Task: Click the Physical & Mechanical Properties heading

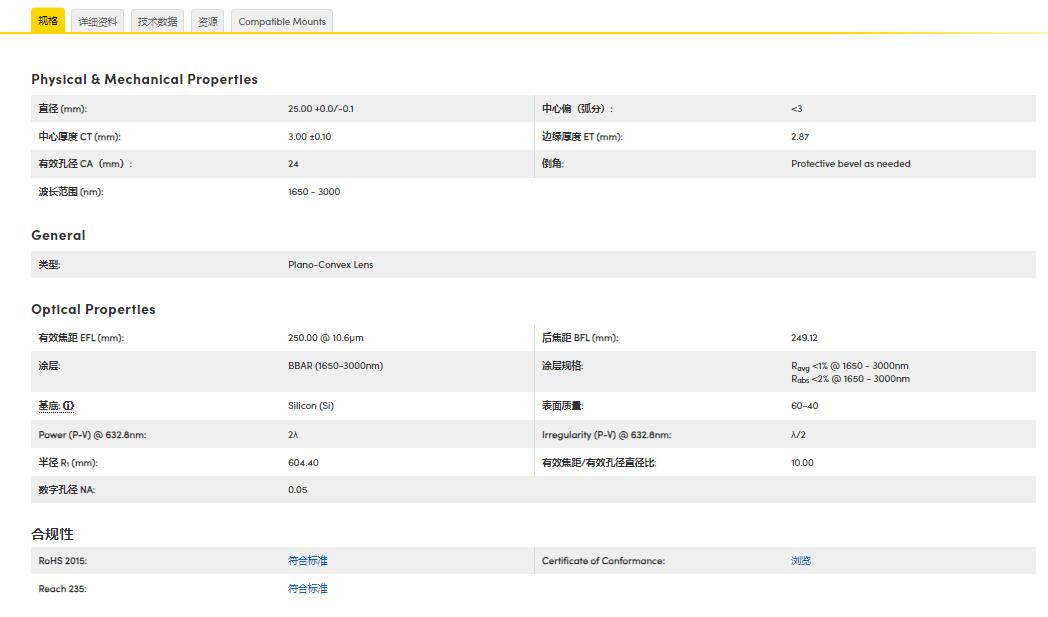Action: point(144,79)
